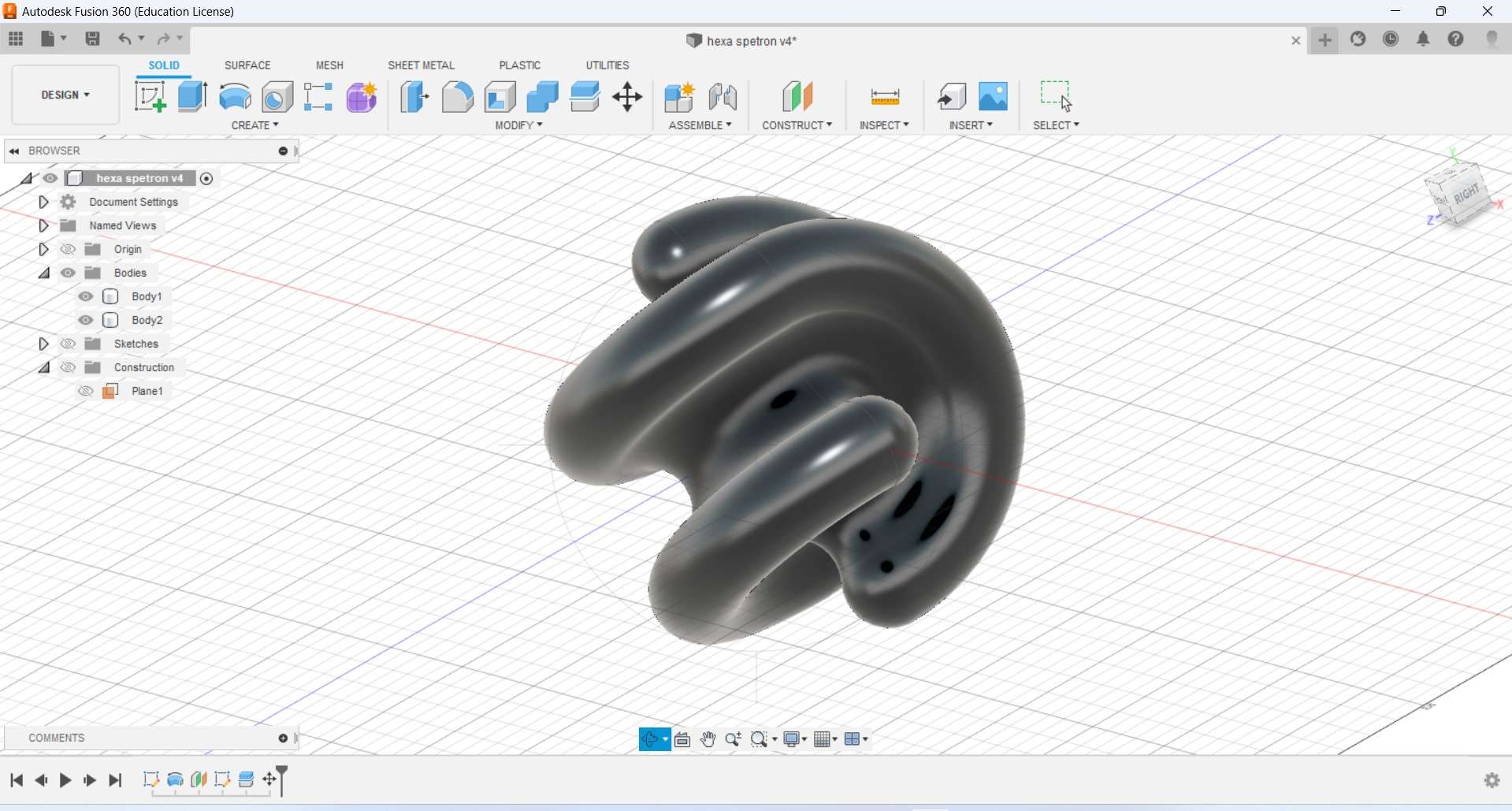Activate the Pan hand tool
The image size is (1512, 811).
click(708, 739)
